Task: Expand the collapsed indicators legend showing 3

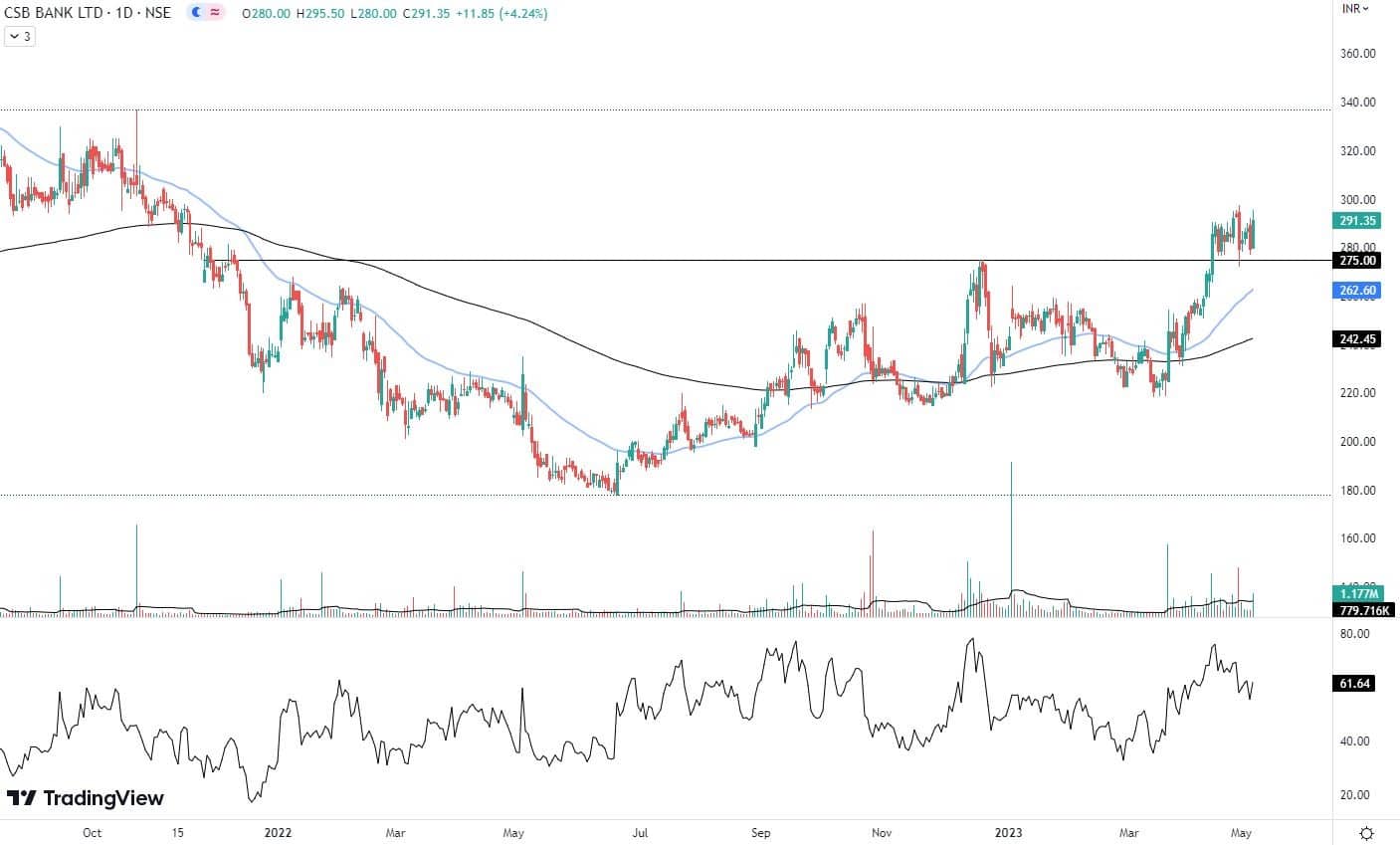Action: tap(19, 37)
